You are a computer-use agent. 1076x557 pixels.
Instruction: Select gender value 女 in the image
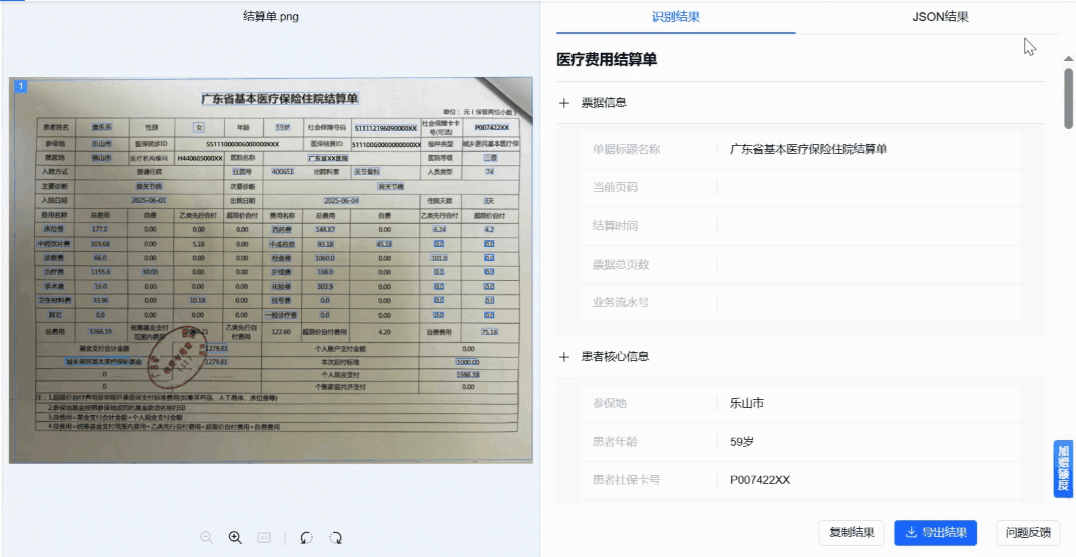pyautogui.click(x=199, y=127)
